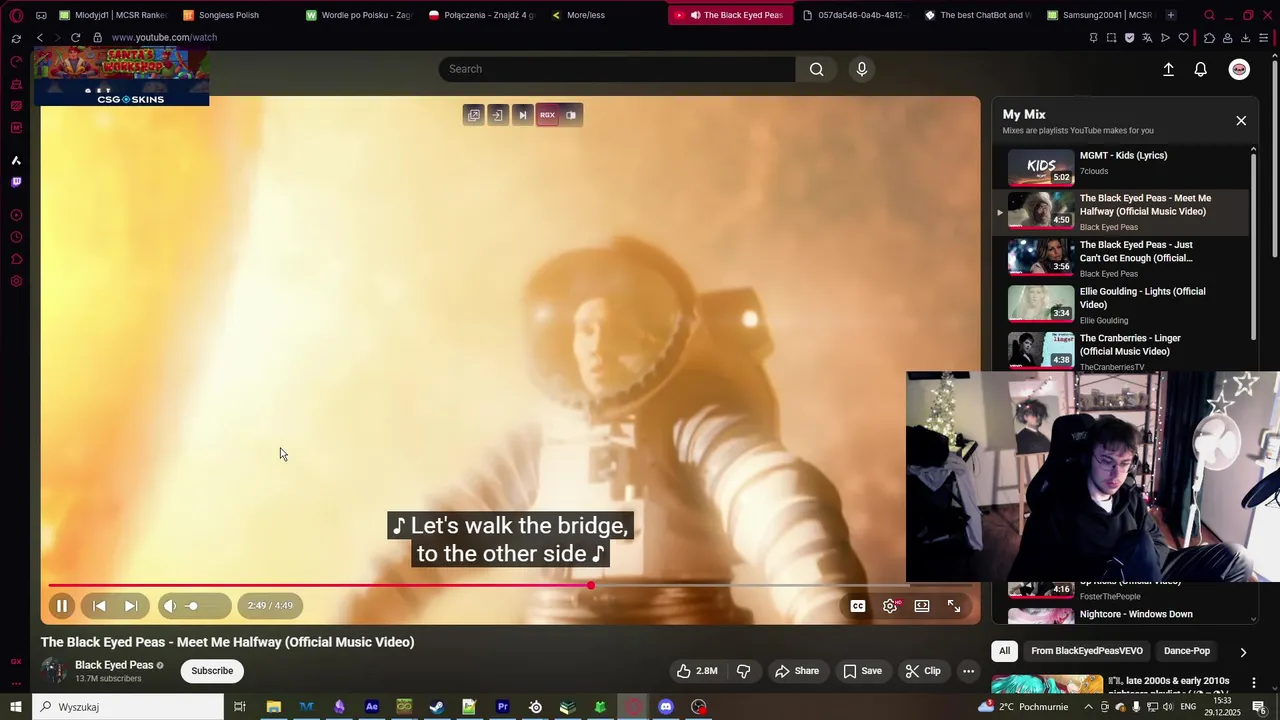Dislike the video
This screenshot has width=1280, height=720.
pyautogui.click(x=743, y=671)
